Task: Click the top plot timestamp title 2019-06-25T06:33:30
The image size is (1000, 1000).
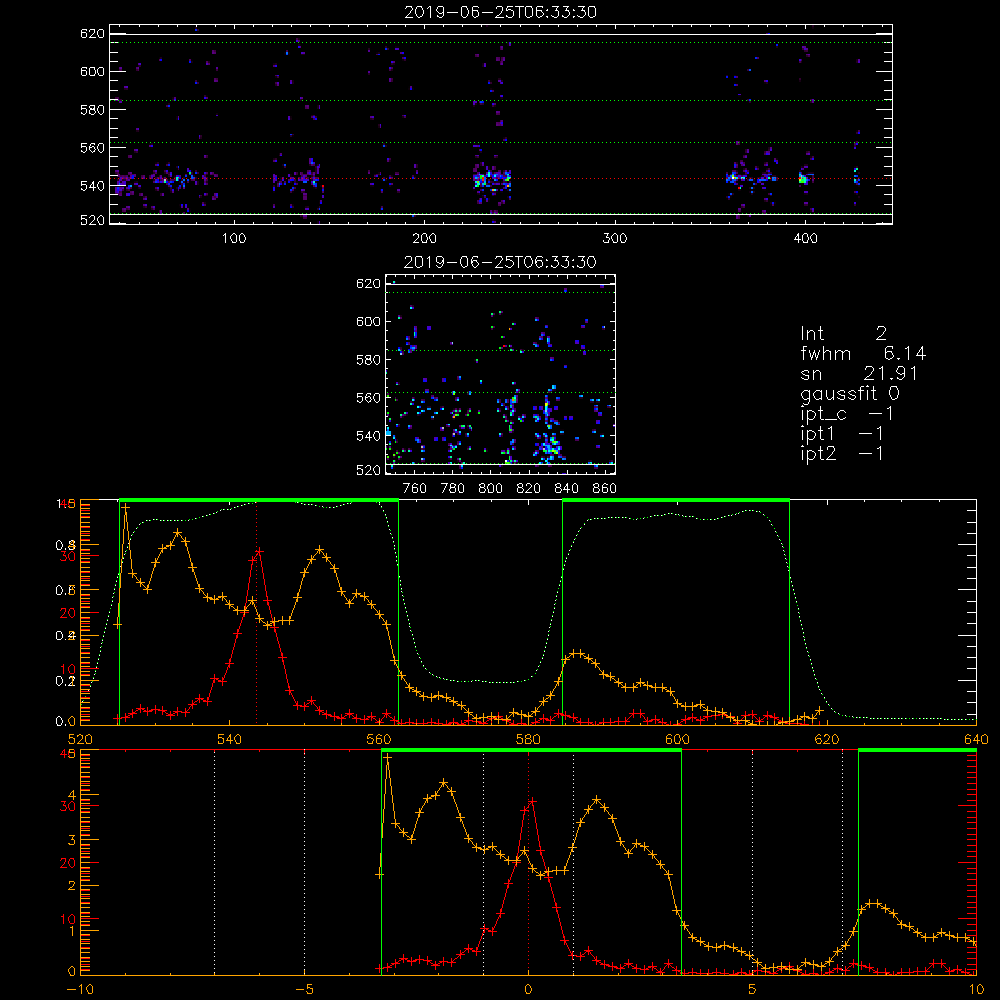Action: [x=501, y=12]
